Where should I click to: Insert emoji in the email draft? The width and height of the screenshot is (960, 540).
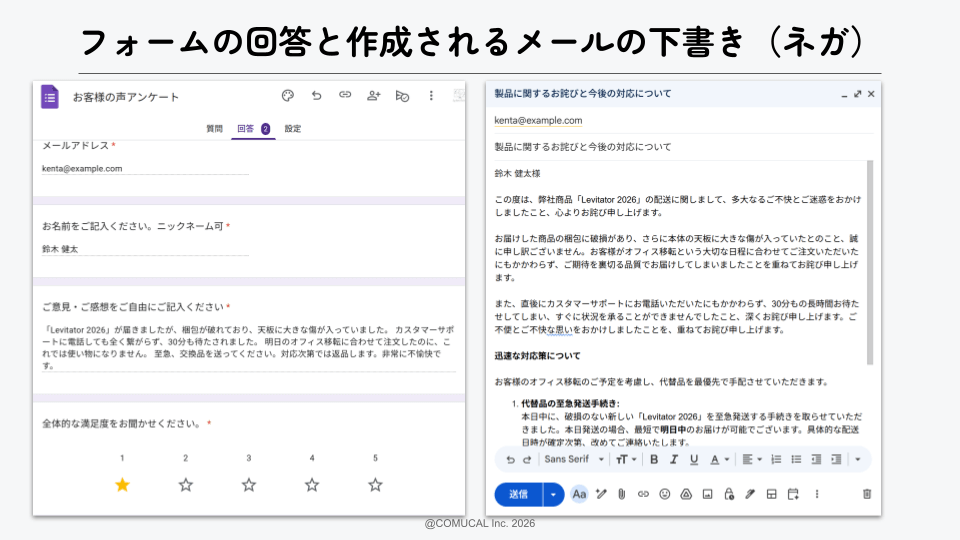[x=664, y=494]
